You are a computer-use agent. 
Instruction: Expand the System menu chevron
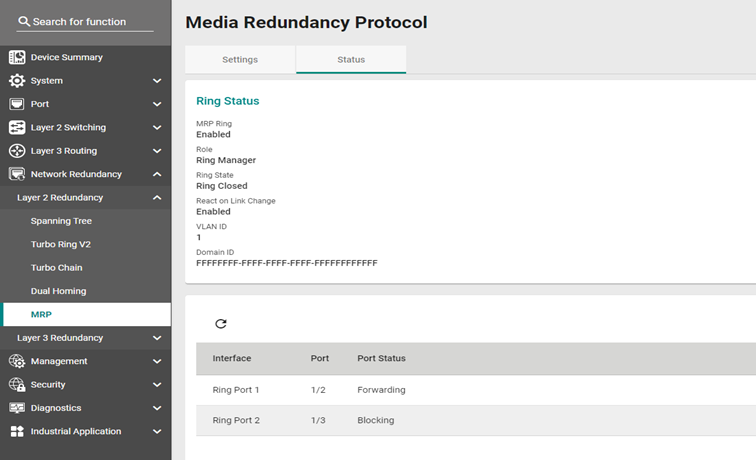coord(157,81)
